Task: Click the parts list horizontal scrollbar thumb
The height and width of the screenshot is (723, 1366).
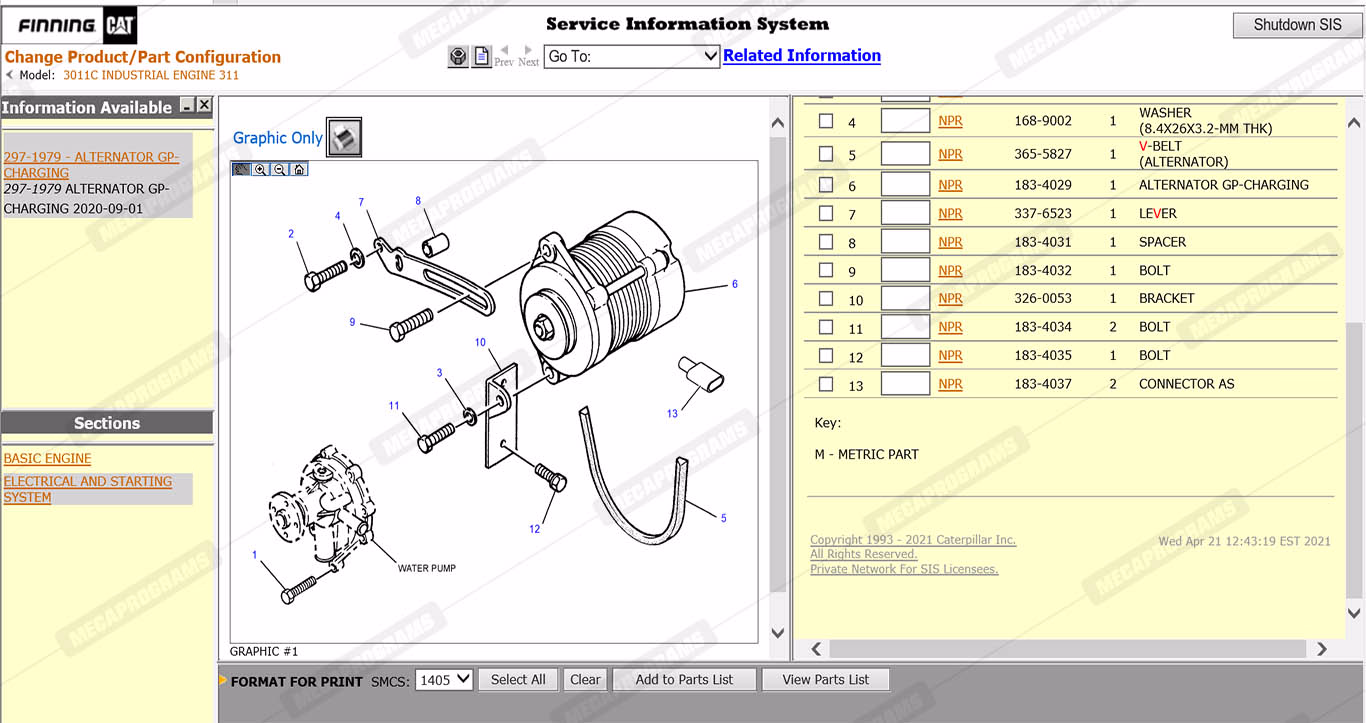Action: pyautogui.click(x=1067, y=649)
